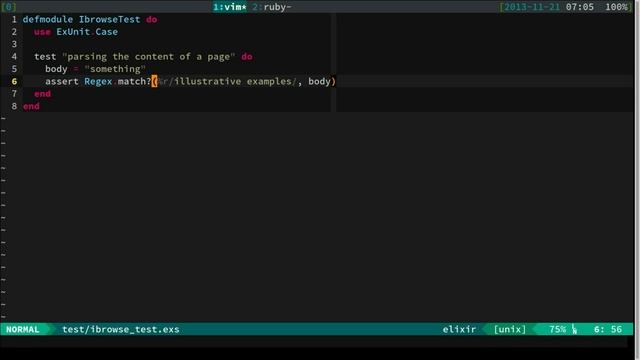The width and height of the screenshot is (640, 360).
Task: Click the 'use' keyword on line 2
Action: pos(42,32)
